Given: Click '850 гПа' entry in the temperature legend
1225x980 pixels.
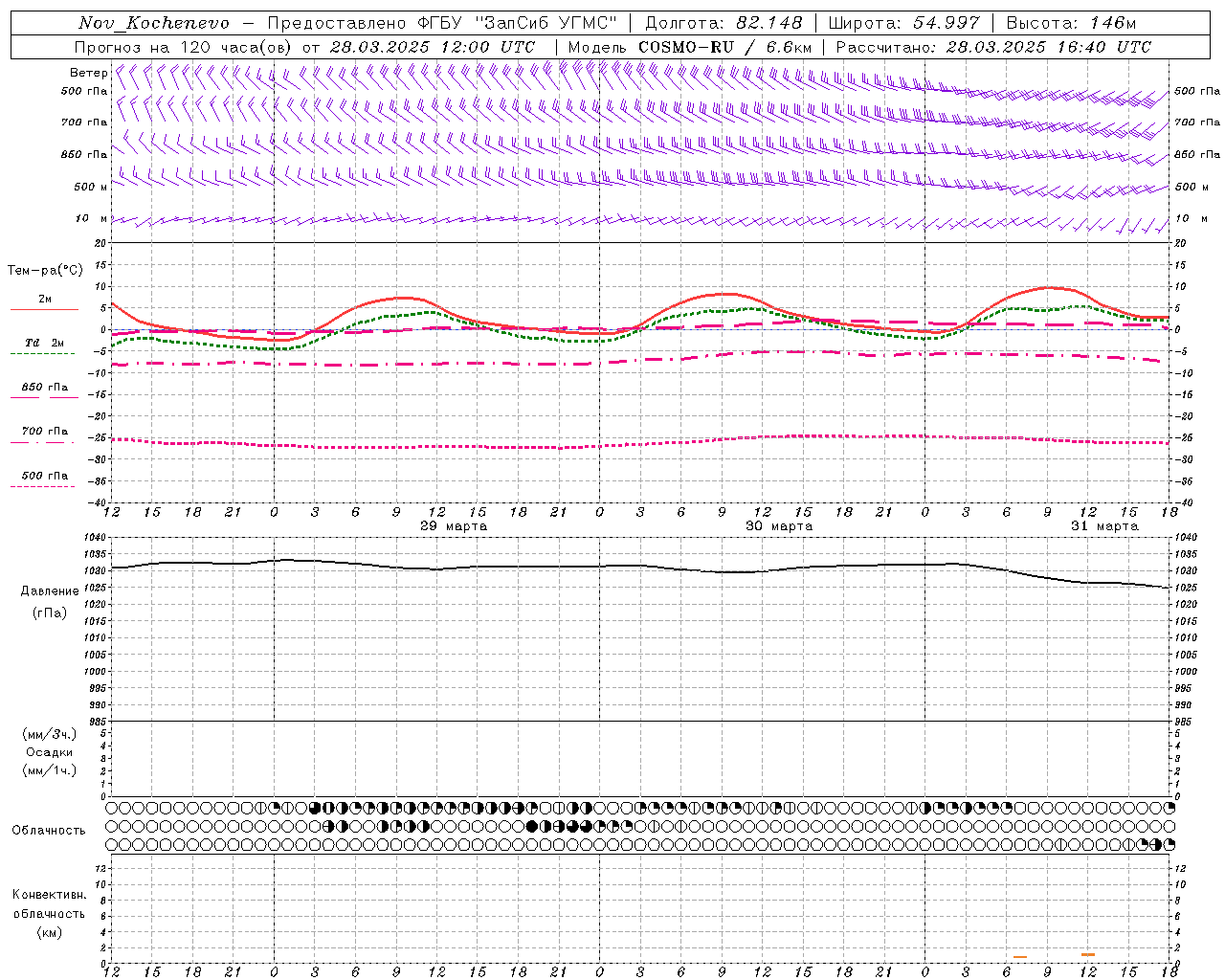Looking at the screenshot, I should tap(44, 387).
